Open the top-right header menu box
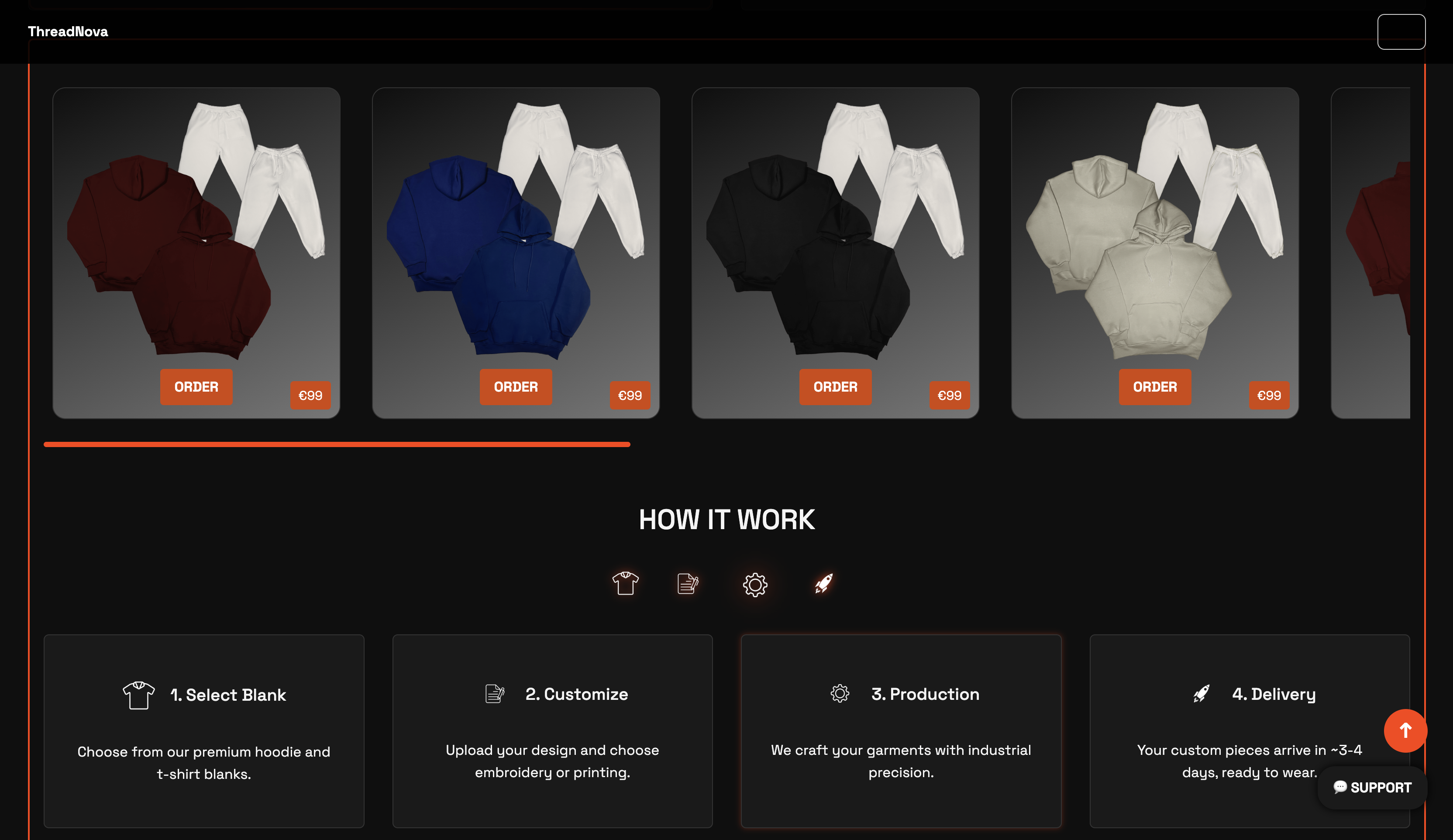 point(1401,32)
